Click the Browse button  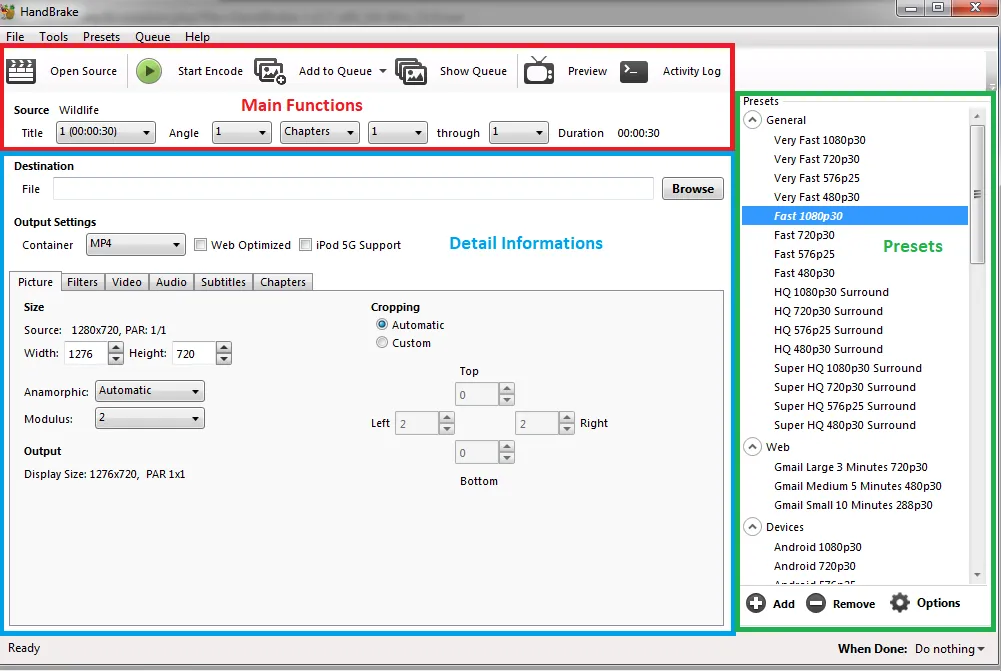pos(693,188)
